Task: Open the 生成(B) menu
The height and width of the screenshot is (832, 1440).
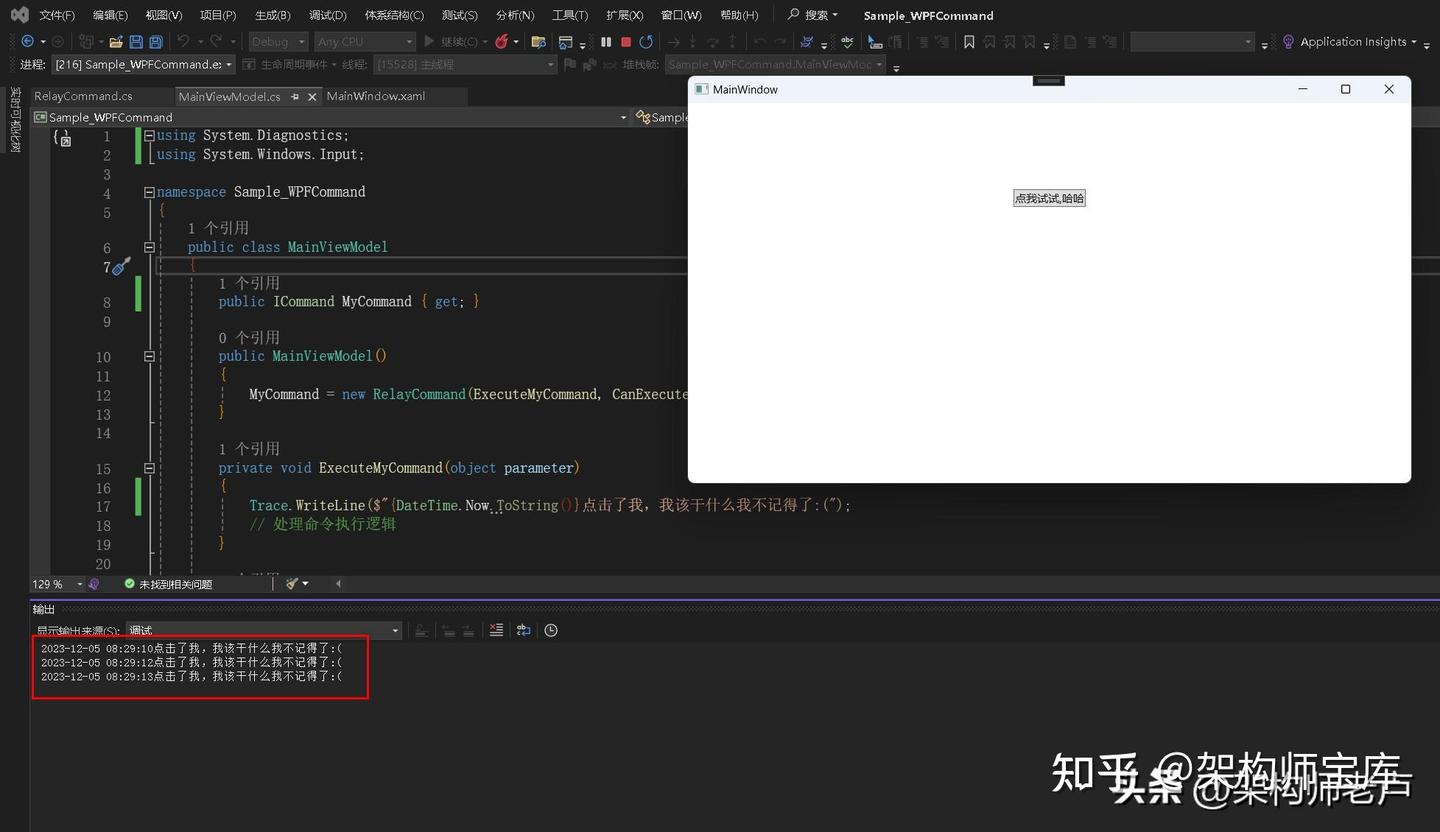Action: click(x=273, y=15)
